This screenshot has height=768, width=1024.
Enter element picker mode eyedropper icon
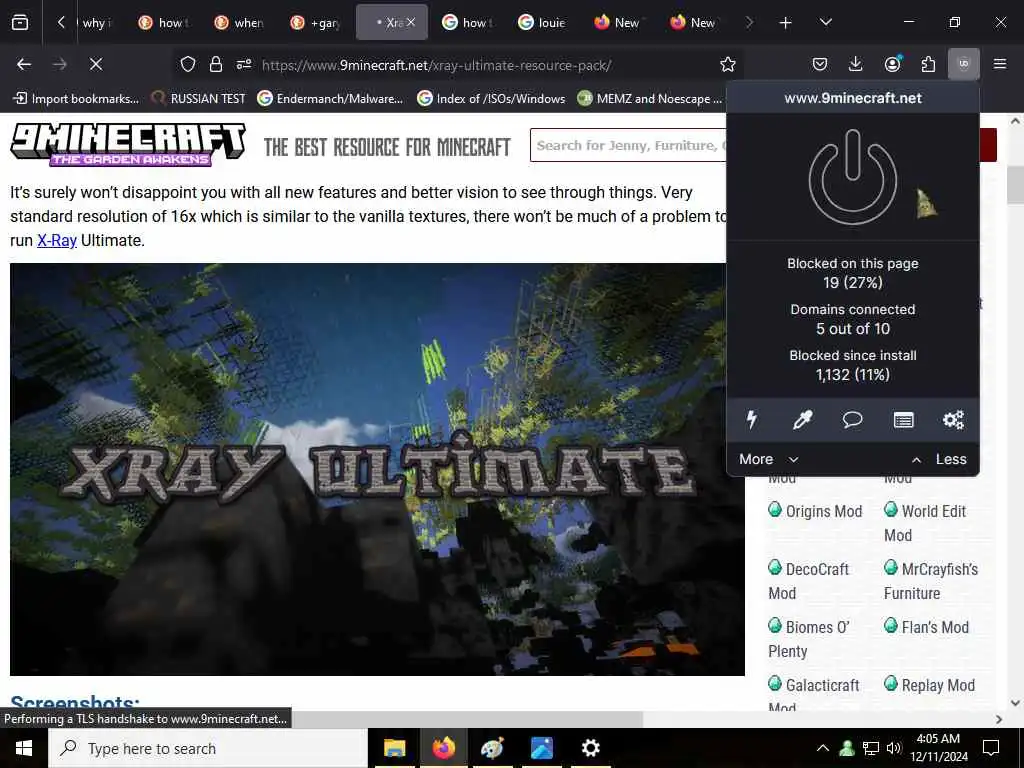tap(802, 419)
